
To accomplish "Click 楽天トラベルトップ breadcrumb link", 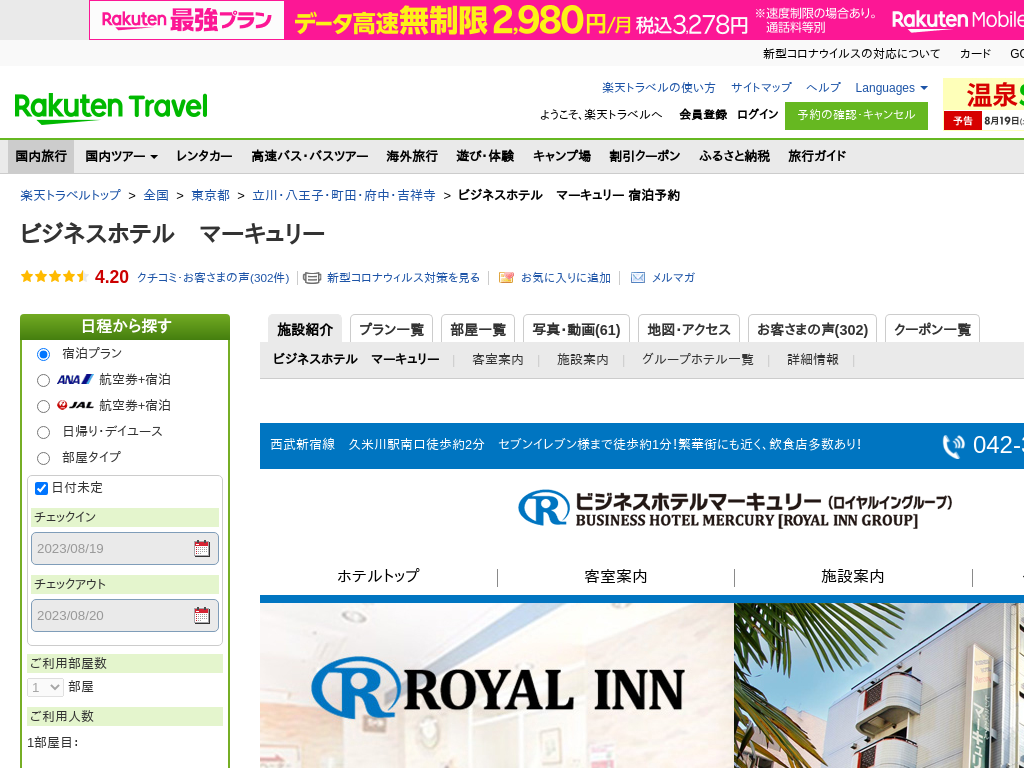I will click(x=71, y=195).
